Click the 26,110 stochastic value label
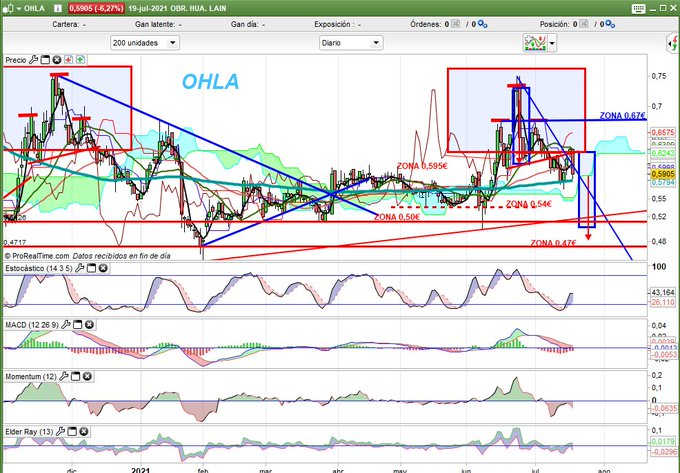Image resolution: width=680 pixels, height=473 pixels. point(663,302)
